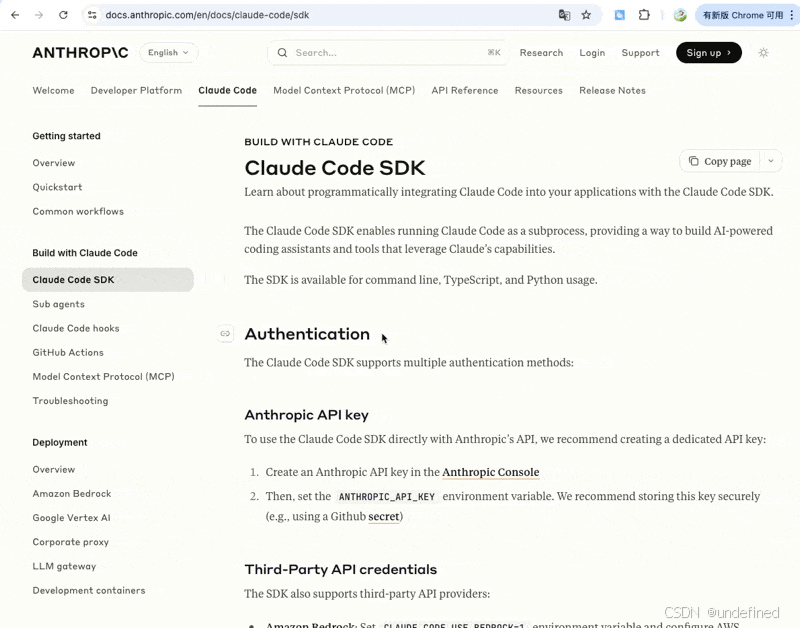Toggle light/dark theme sun icon
Screen dimensions: 800x628
coord(763,53)
